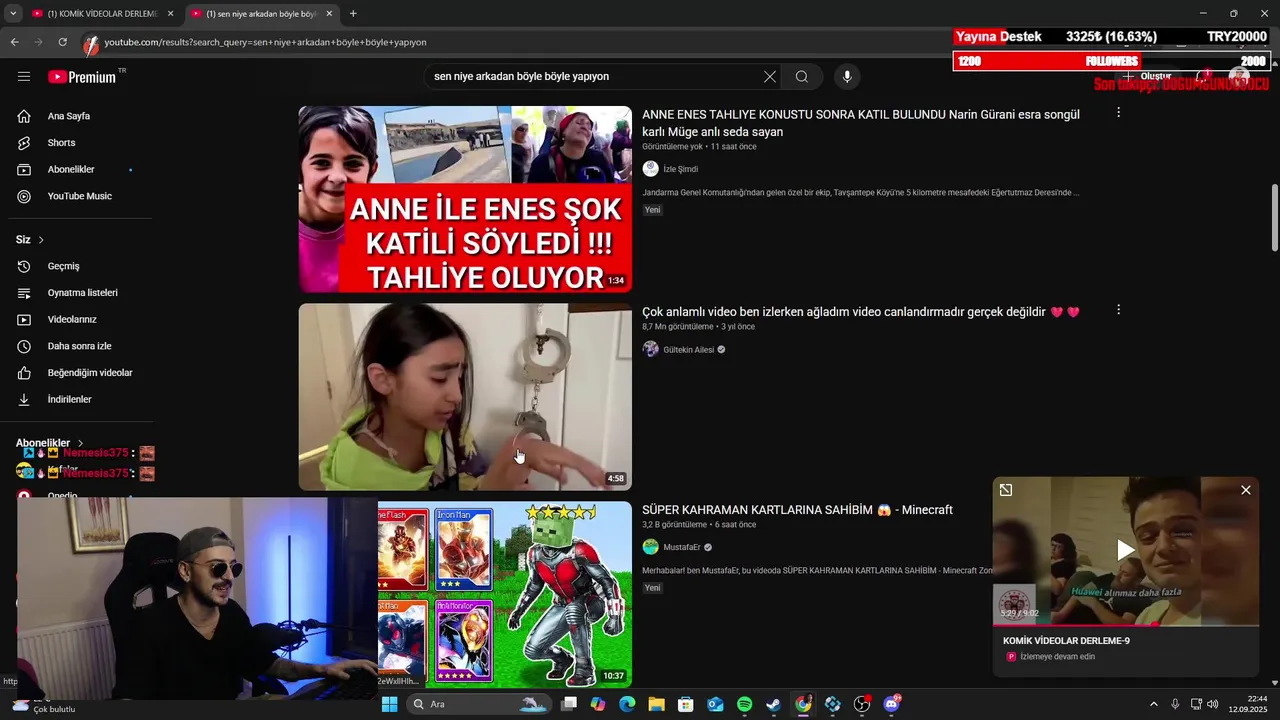The height and width of the screenshot is (720, 1280).
Task: Open File Explorer from the taskbar
Action: point(656,704)
